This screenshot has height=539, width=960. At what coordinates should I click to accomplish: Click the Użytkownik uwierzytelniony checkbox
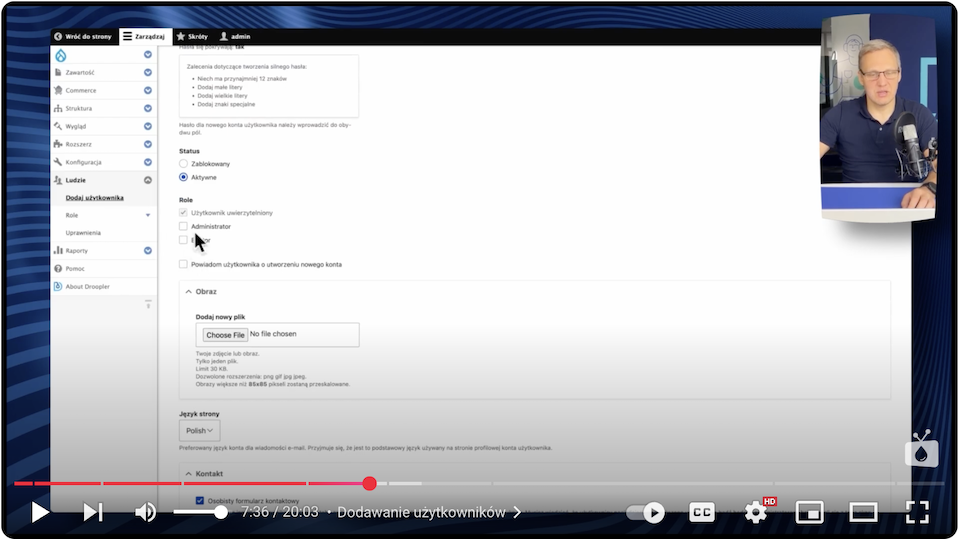coord(183,213)
